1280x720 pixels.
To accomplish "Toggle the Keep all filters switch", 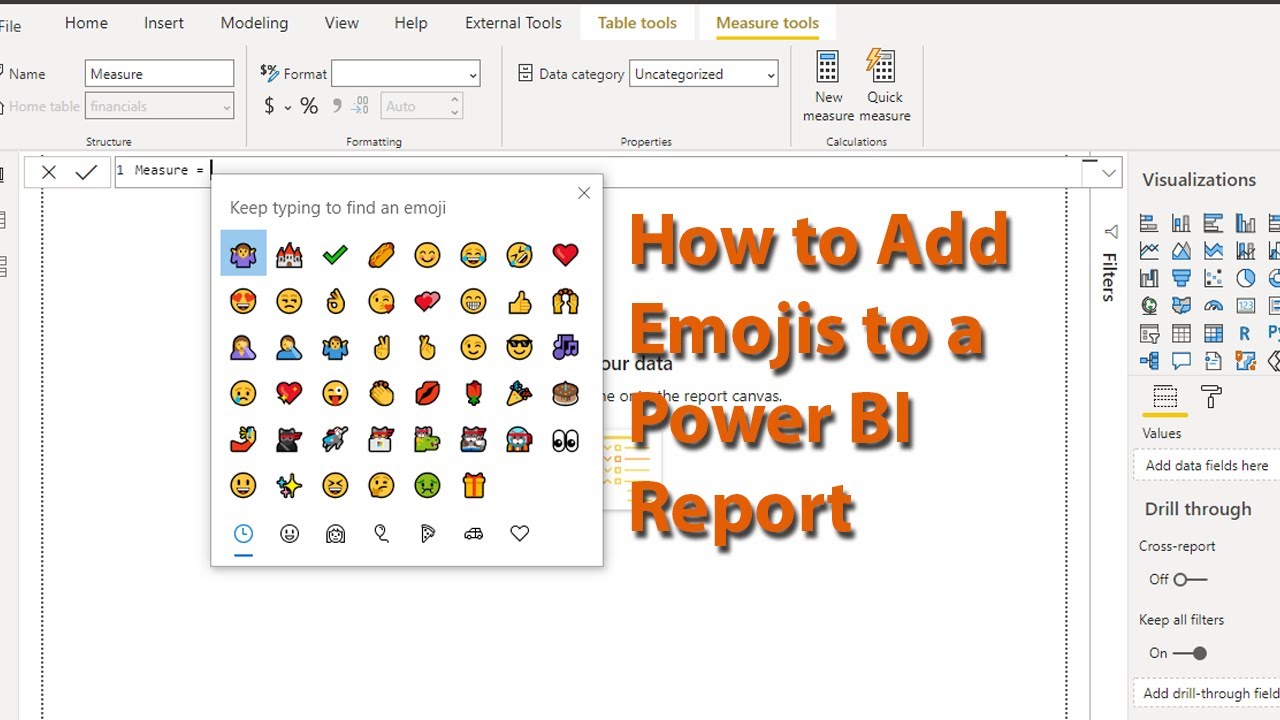I will pyautogui.click(x=1190, y=653).
